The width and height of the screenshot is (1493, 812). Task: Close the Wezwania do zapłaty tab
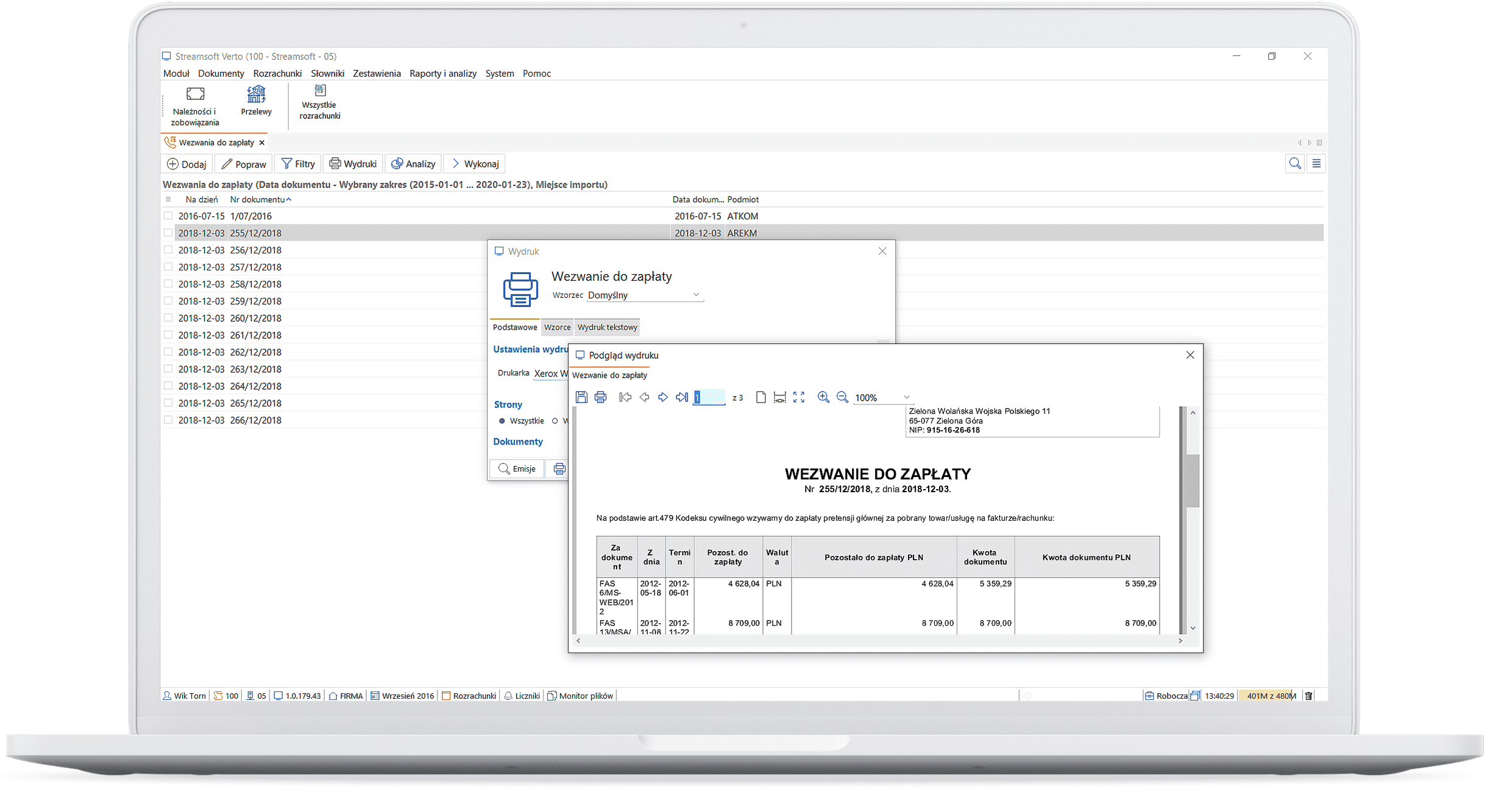tap(262, 143)
